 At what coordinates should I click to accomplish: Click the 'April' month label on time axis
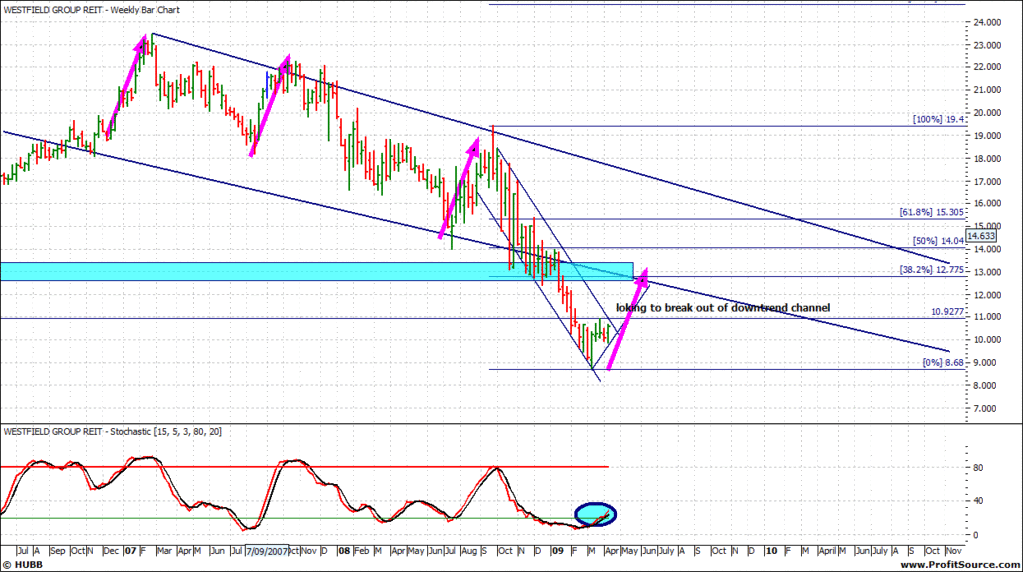point(827,551)
